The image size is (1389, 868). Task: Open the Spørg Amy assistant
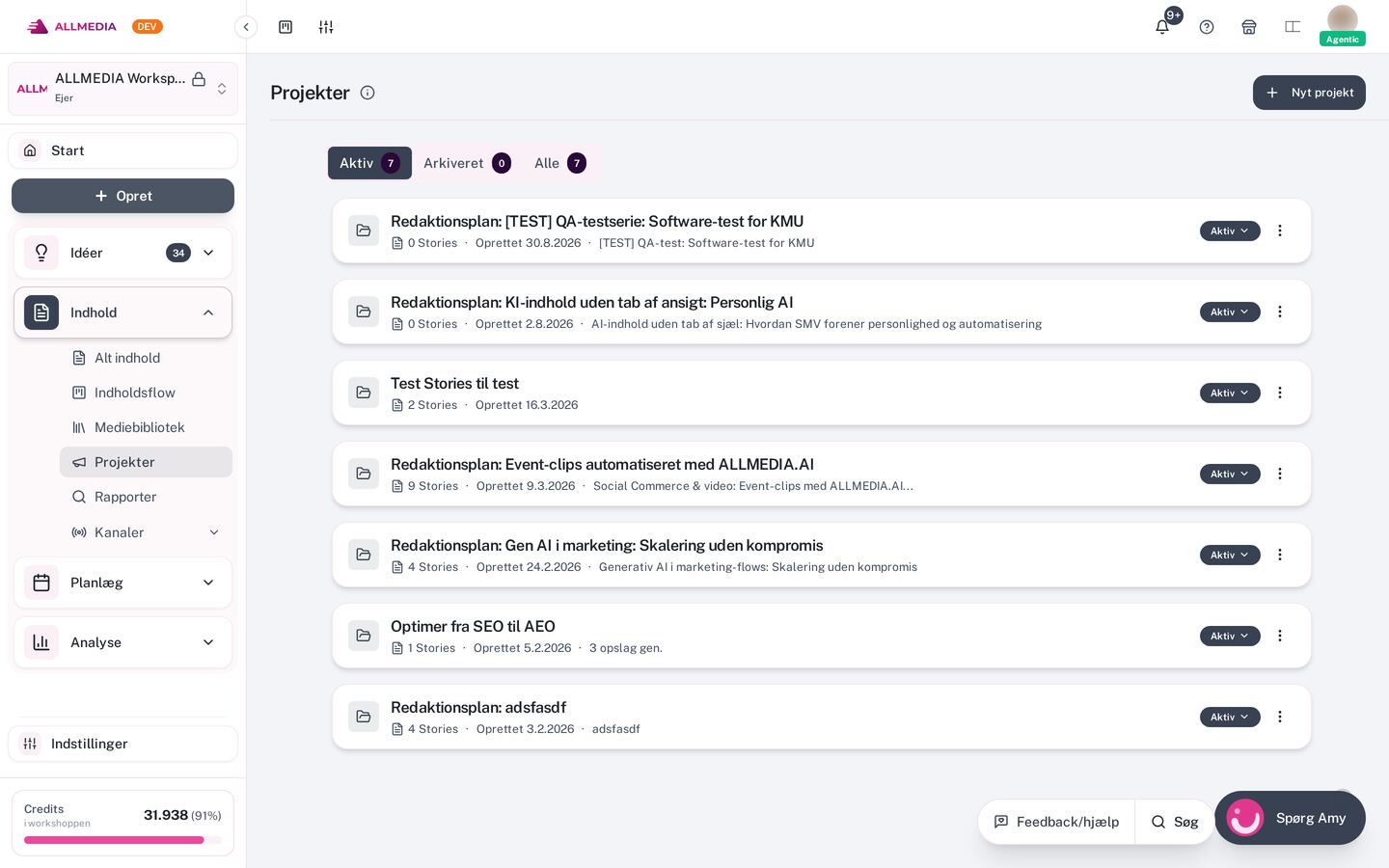point(1290,818)
